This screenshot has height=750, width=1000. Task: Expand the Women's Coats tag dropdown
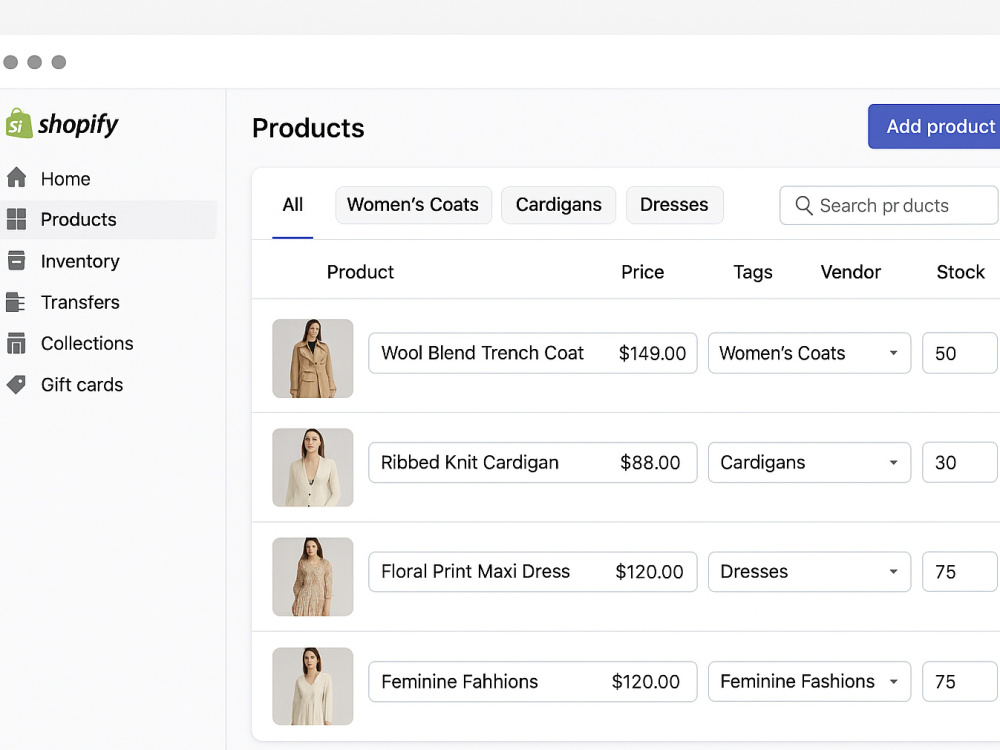point(893,353)
